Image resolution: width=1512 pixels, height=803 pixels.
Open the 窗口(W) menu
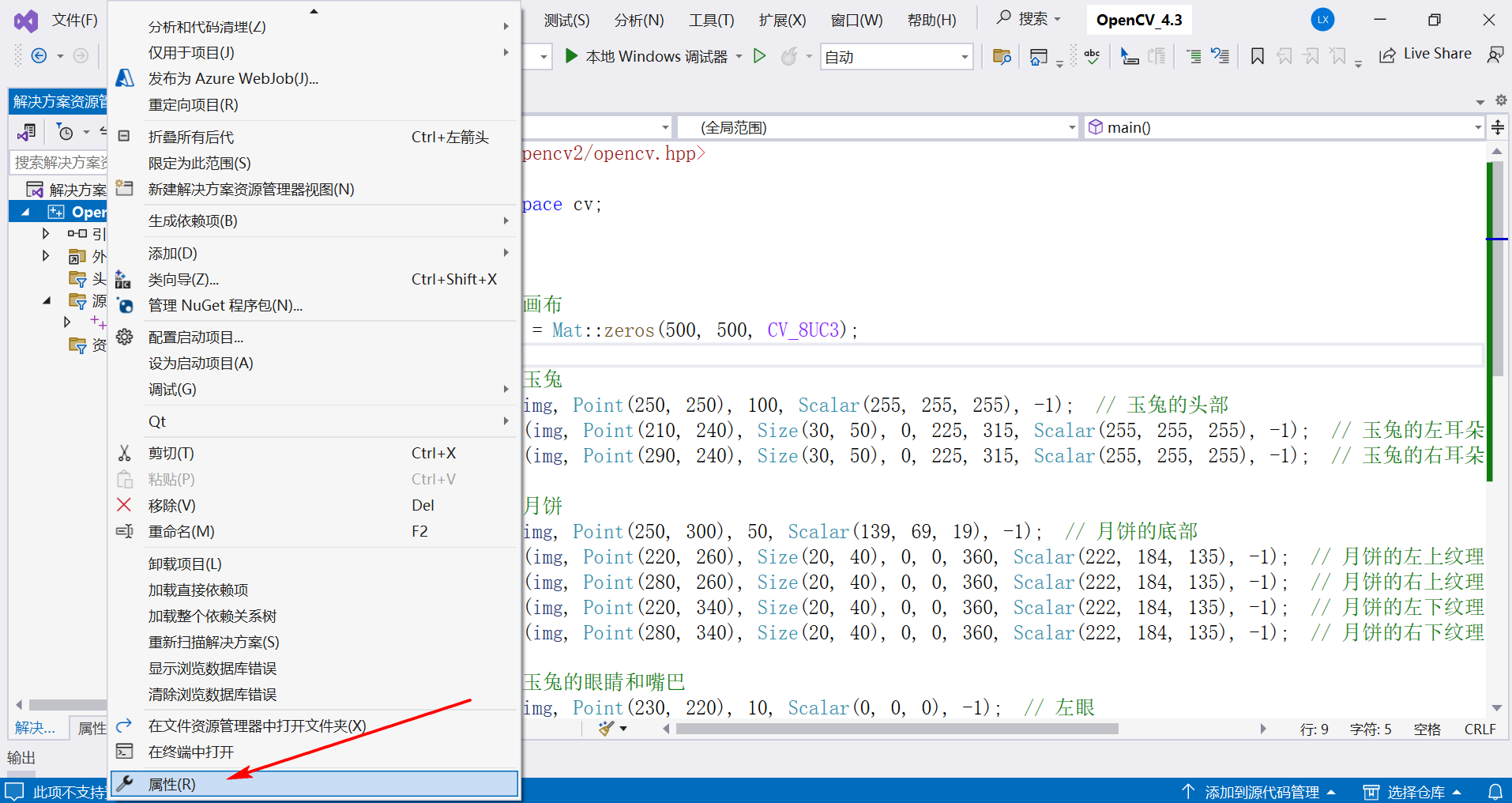857,20
